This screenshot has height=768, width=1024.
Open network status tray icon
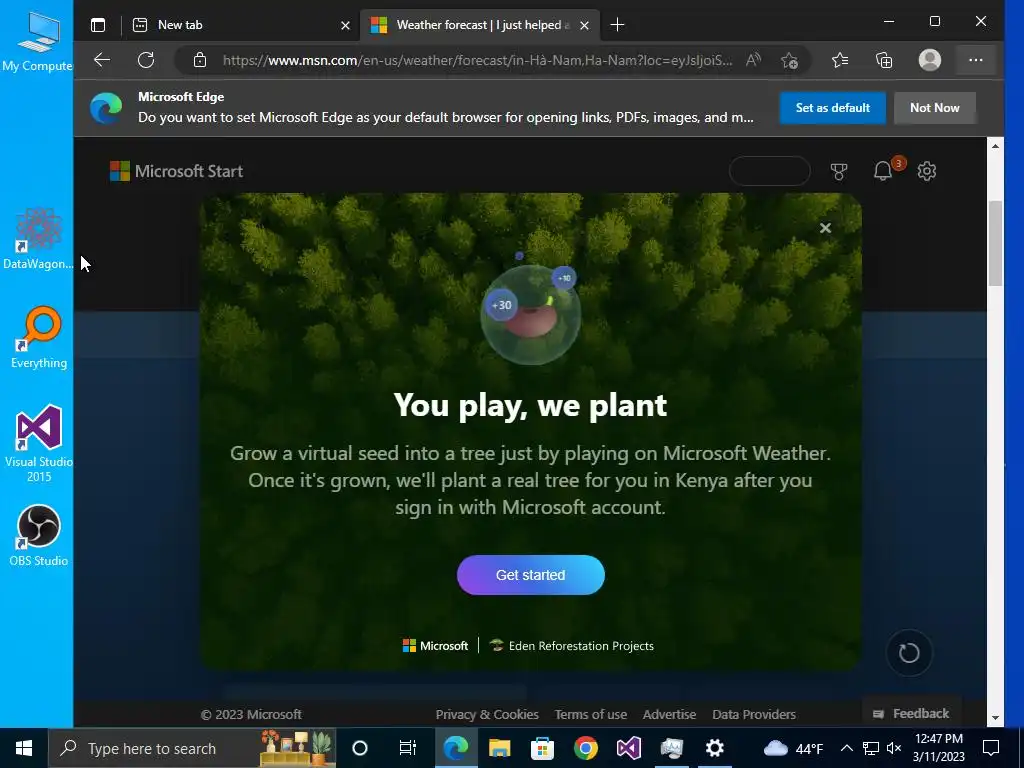(871, 748)
